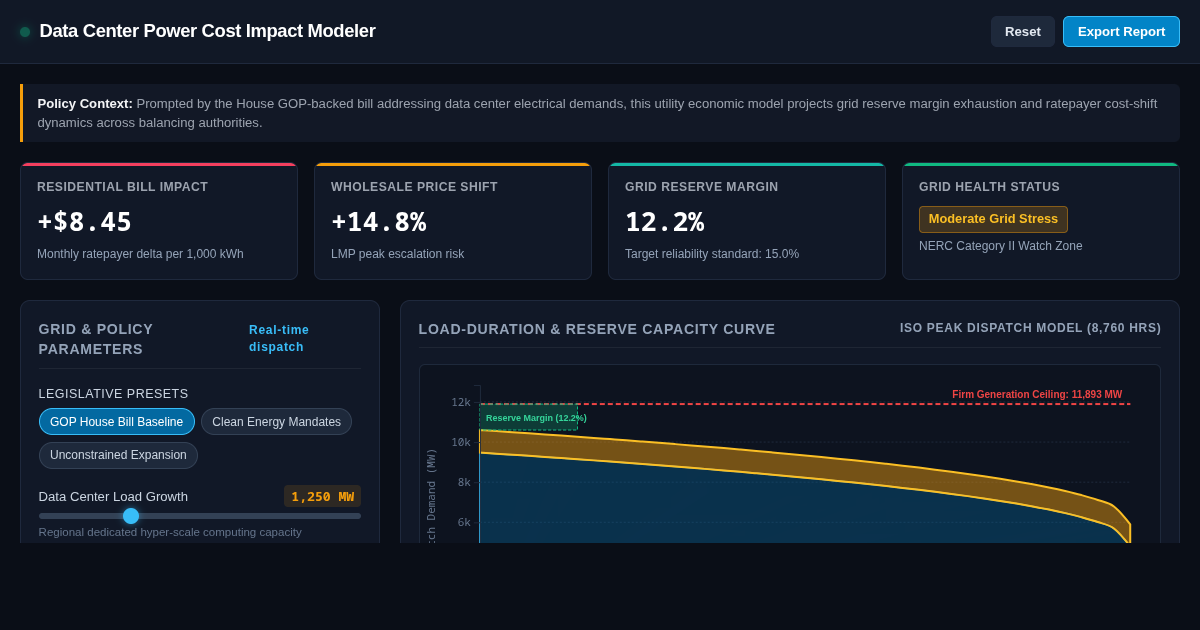Click the Real-time dispatch label
1200x630 pixels.
coord(279,338)
